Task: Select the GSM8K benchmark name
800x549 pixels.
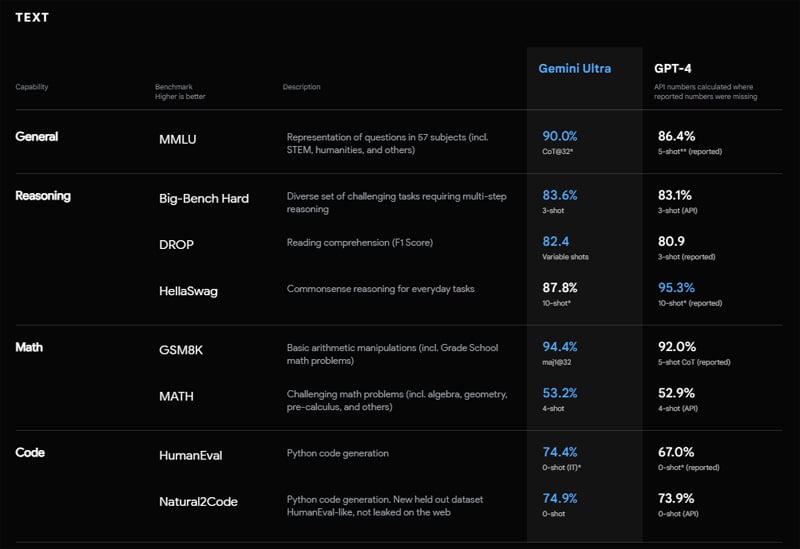Action: click(x=181, y=350)
